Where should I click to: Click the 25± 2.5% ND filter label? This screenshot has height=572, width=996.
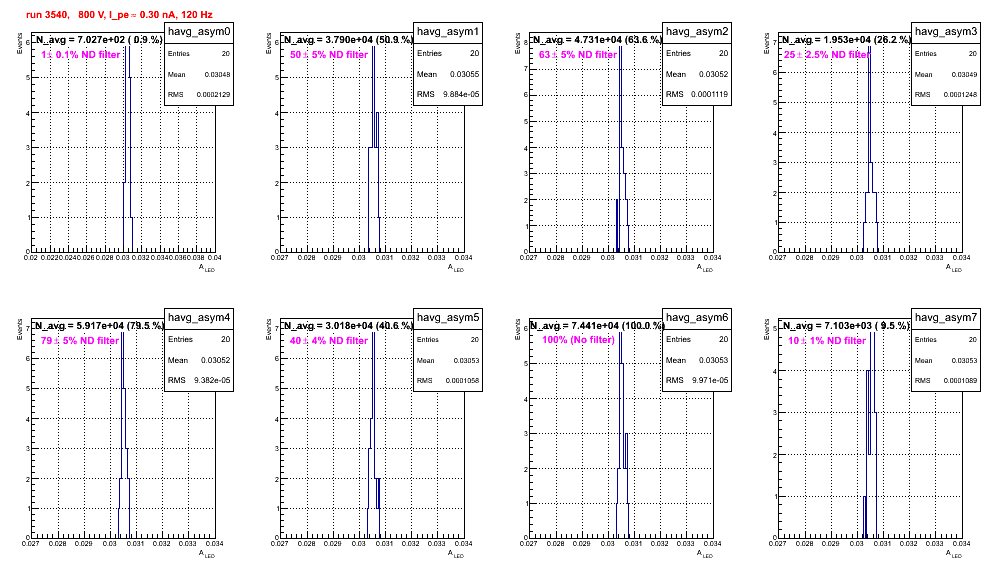(827, 55)
